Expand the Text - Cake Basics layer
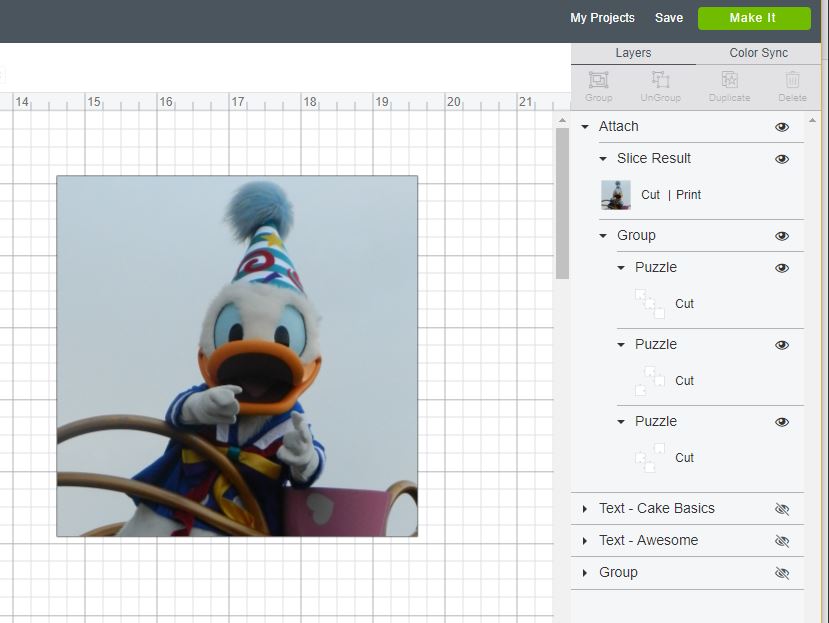 [x=584, y=509]
